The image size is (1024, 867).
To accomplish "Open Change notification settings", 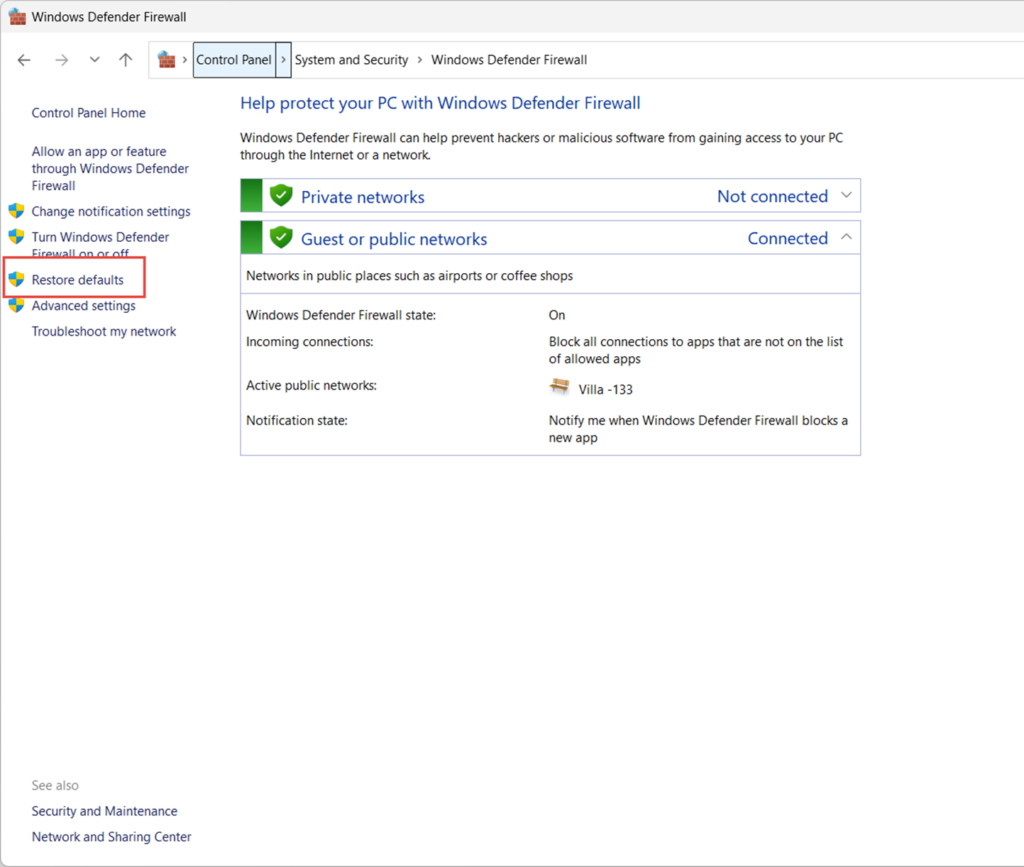I will [x=111, y=212].
